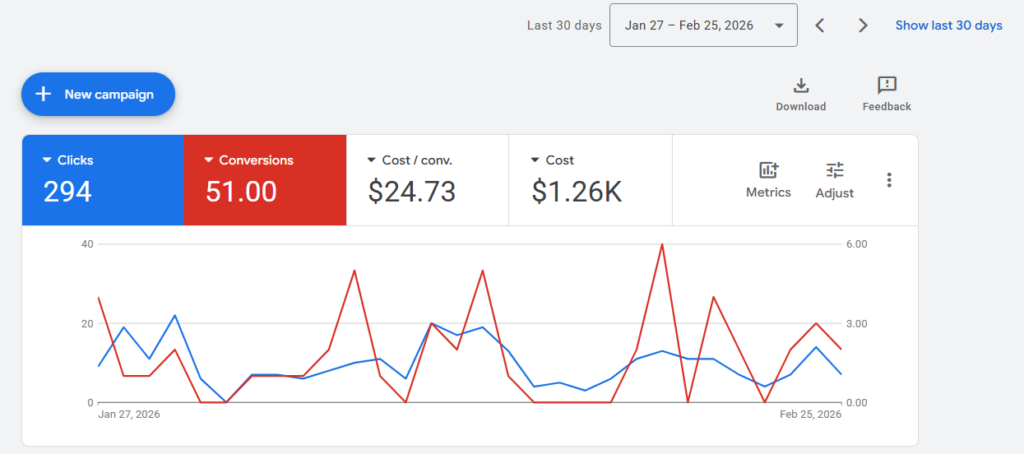Click the highest red conversions peak on chart
This screenshot has width=1024, height=454.
click(662, 244)
